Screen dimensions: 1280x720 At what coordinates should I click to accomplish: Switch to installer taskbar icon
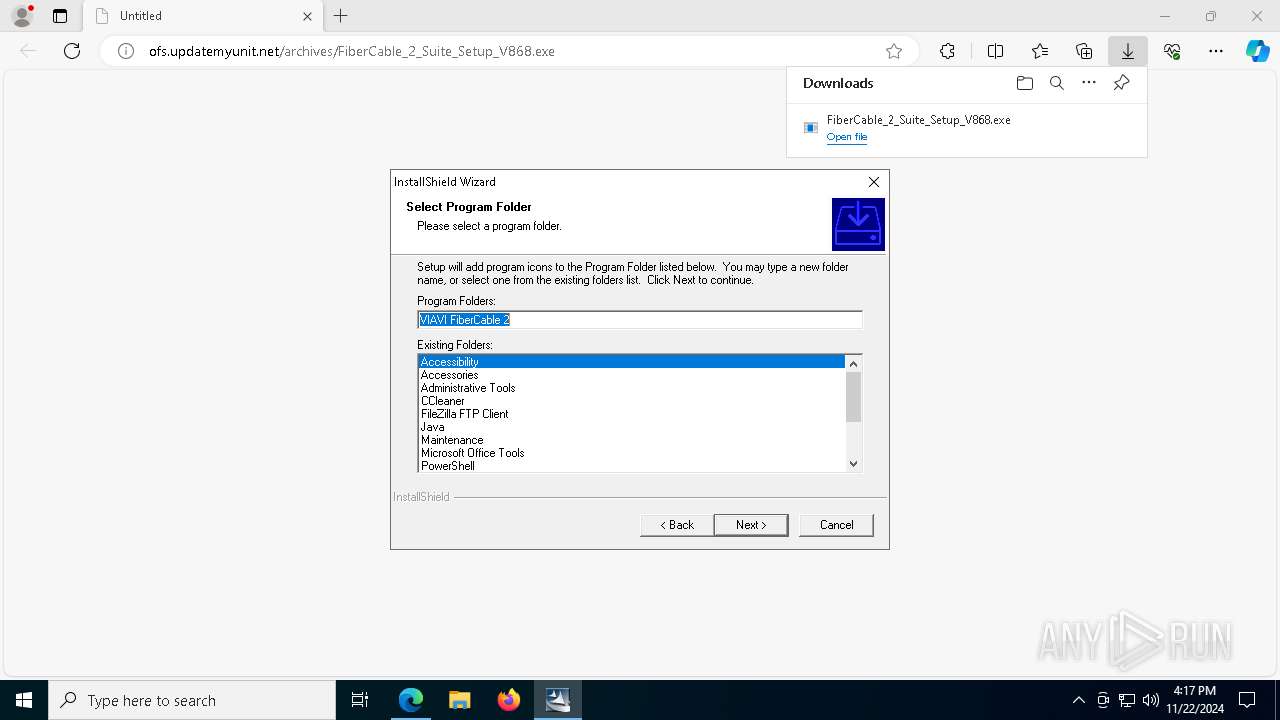[557, 700]
